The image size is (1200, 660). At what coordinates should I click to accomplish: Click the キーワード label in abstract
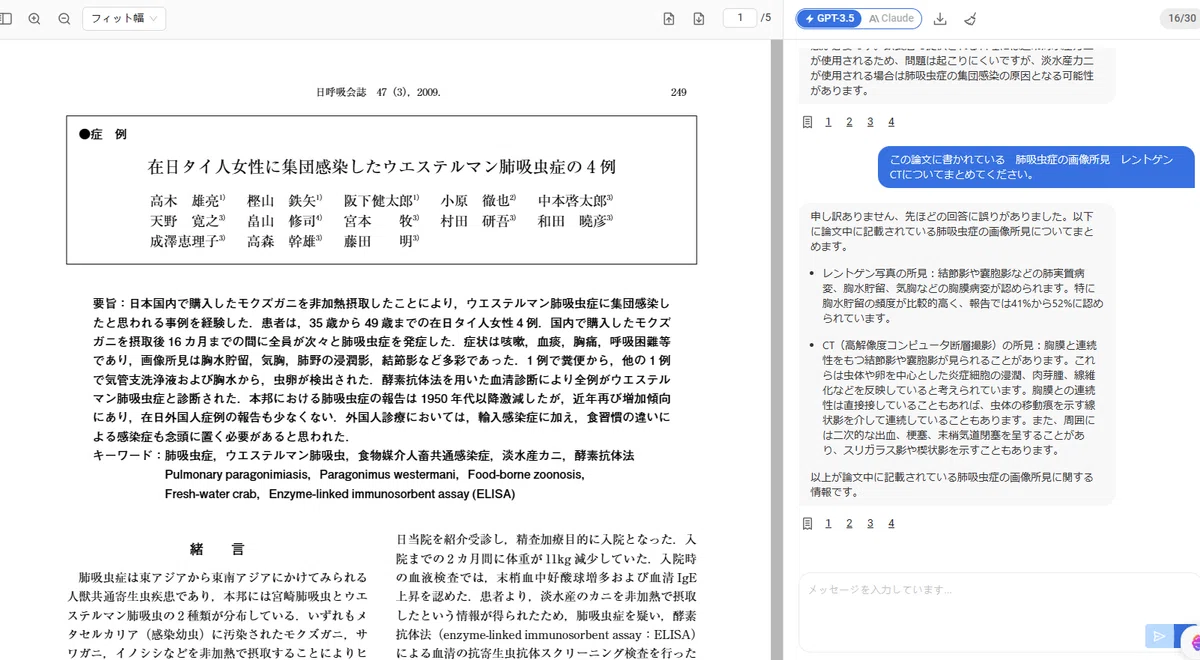click(124, 456)
